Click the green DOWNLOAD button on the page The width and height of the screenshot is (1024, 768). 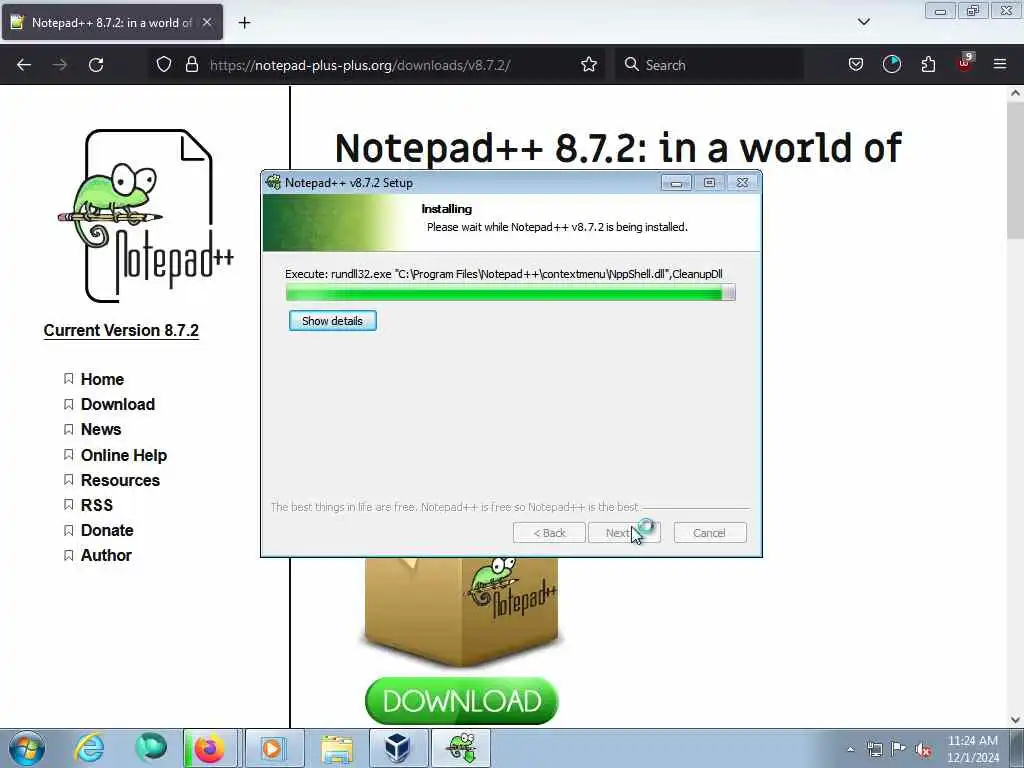(x=462, y=701)
